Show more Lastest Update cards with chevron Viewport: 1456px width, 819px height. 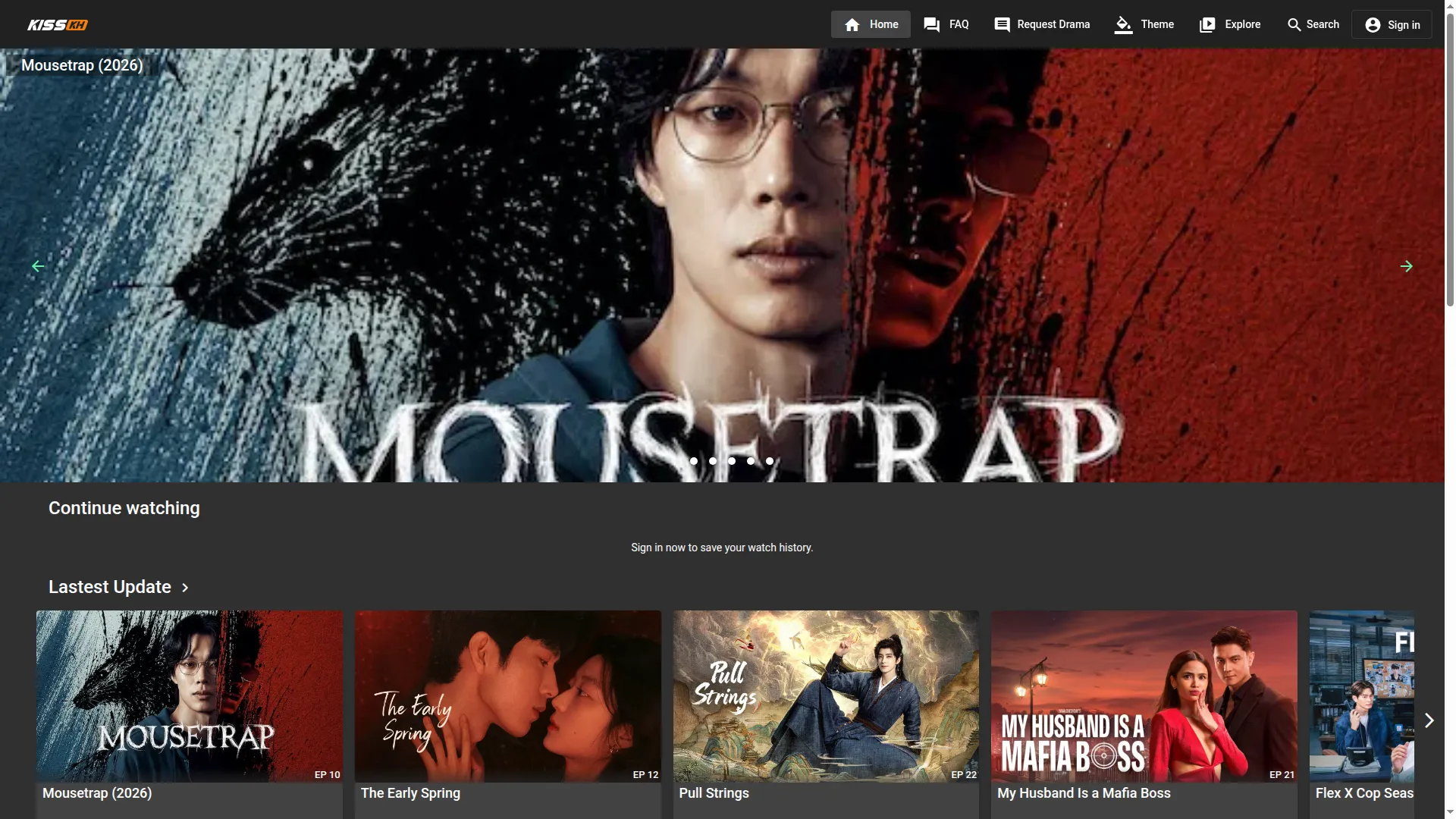[1429, 720]
